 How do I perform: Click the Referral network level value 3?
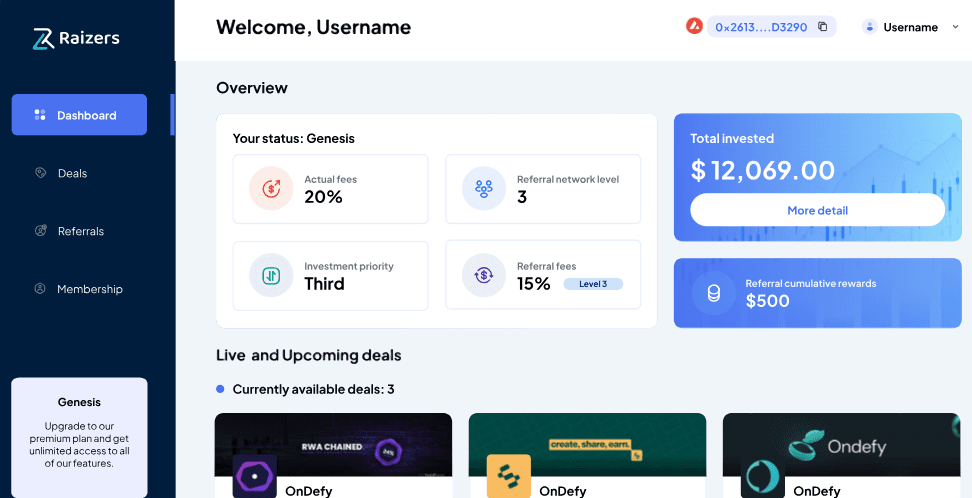[x=522, y=197]
